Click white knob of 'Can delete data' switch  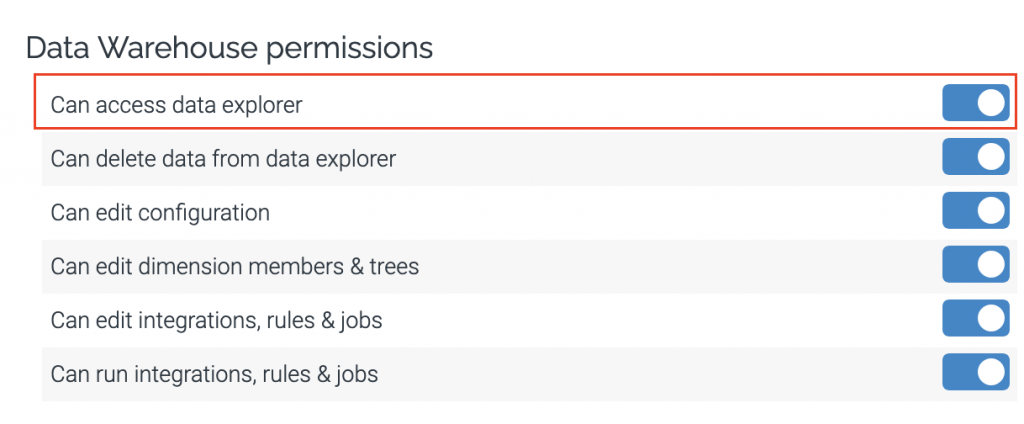pyautogui.click(x=990, y=157)
